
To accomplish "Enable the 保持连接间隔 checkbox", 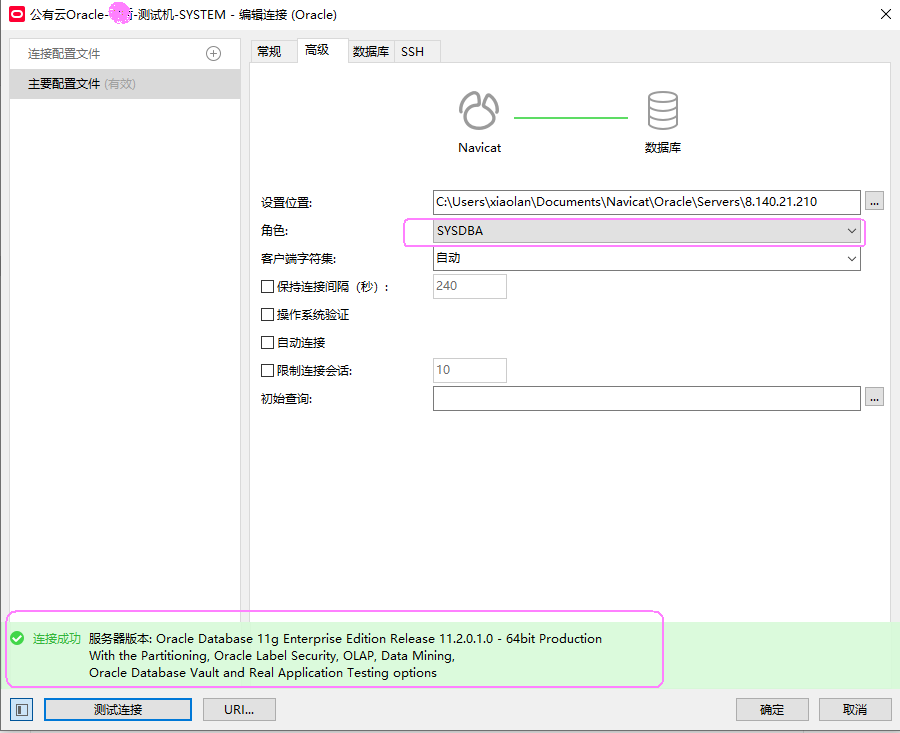I will pos(267,286).
